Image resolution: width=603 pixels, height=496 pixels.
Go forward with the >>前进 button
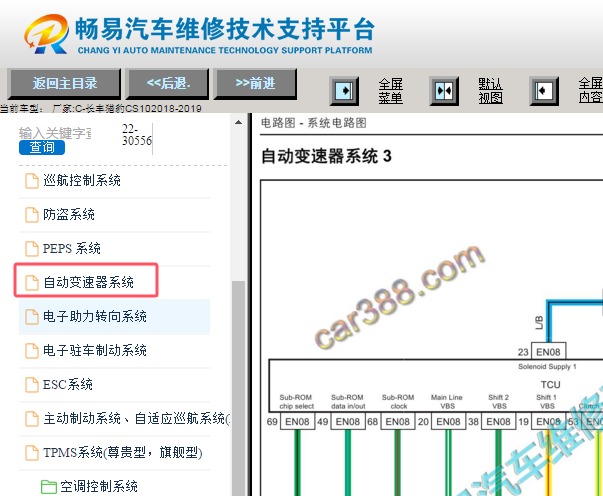click(x=255, y=83)
